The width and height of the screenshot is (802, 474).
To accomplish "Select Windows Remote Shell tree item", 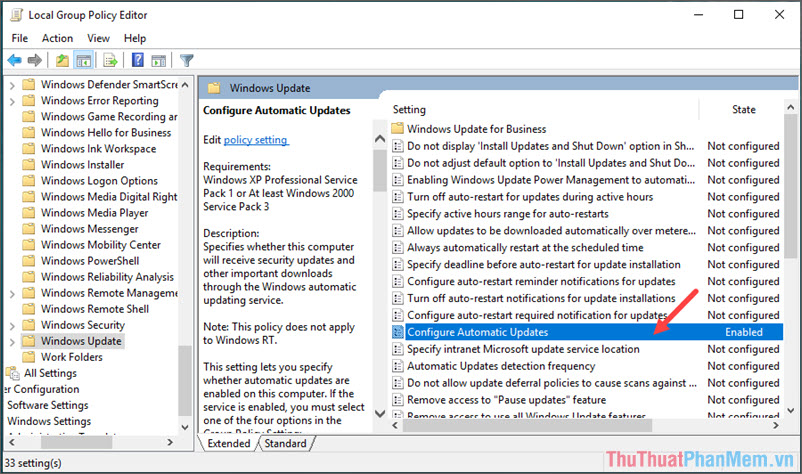I will [x=95, y=309].
